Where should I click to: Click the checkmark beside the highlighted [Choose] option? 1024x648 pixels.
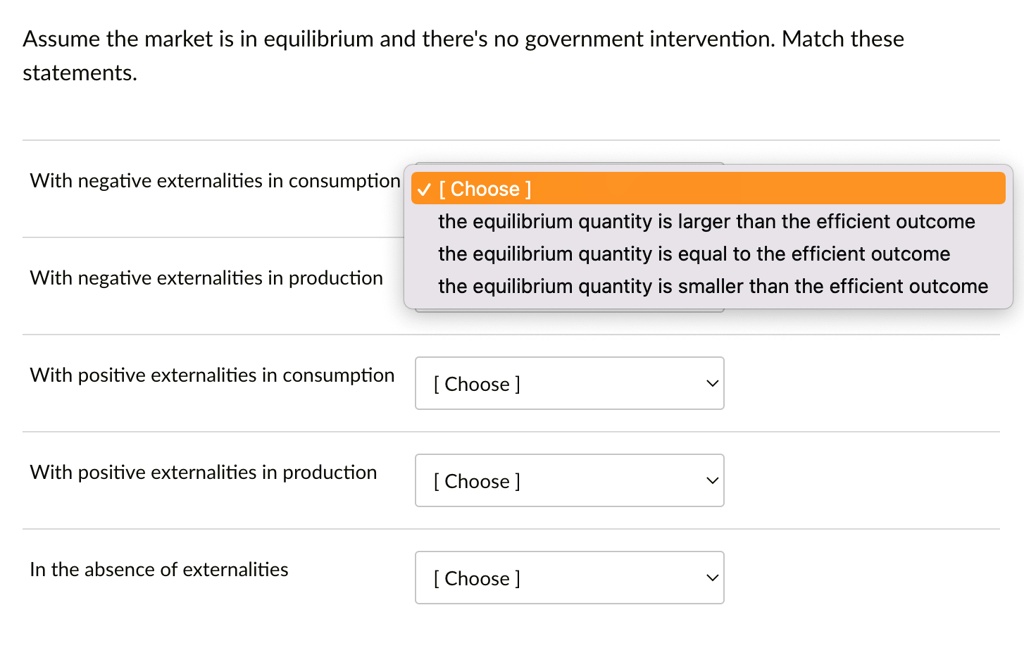click(425, 189)
